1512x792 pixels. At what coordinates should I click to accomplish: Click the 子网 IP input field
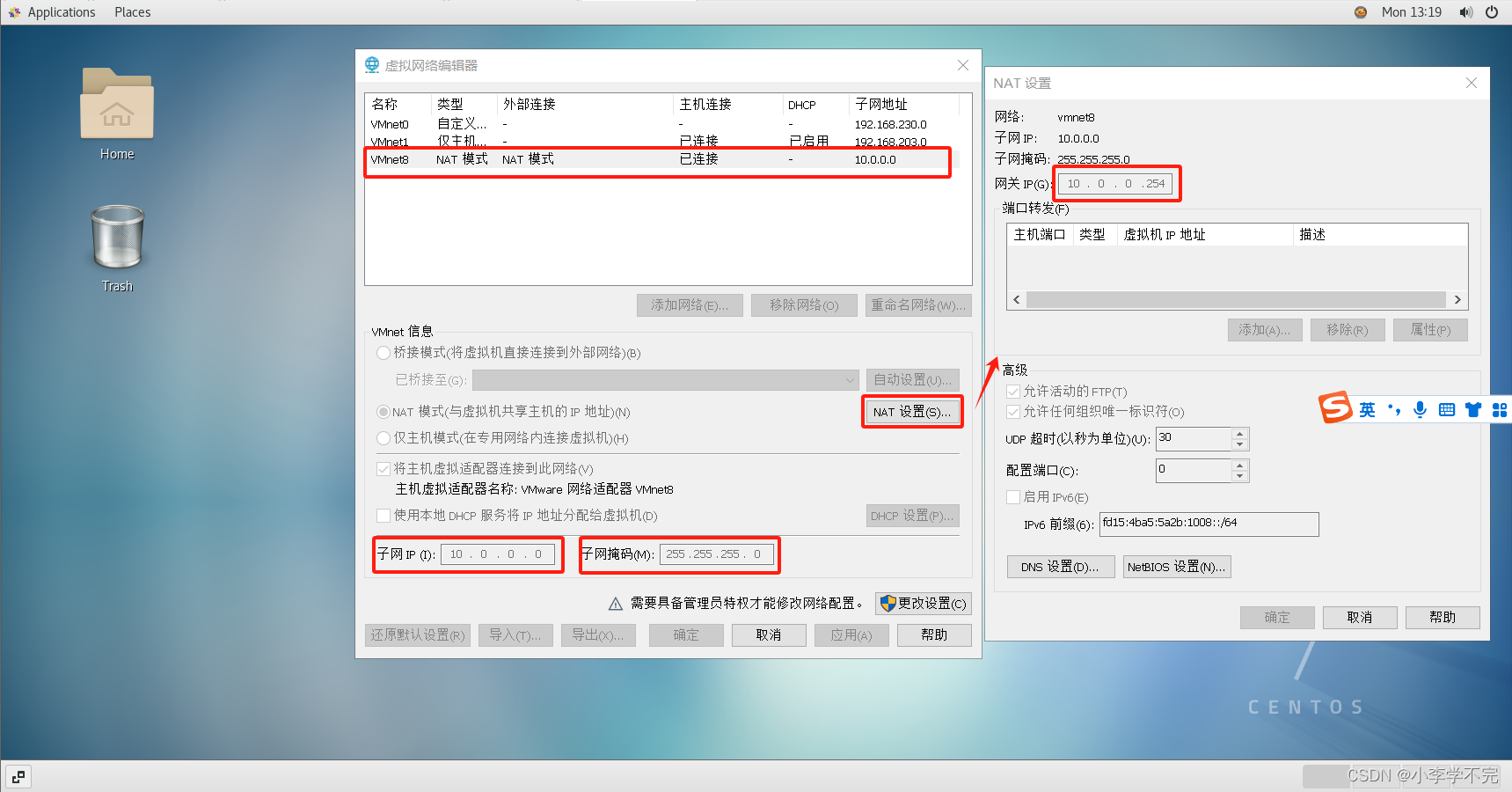(498, 554)
